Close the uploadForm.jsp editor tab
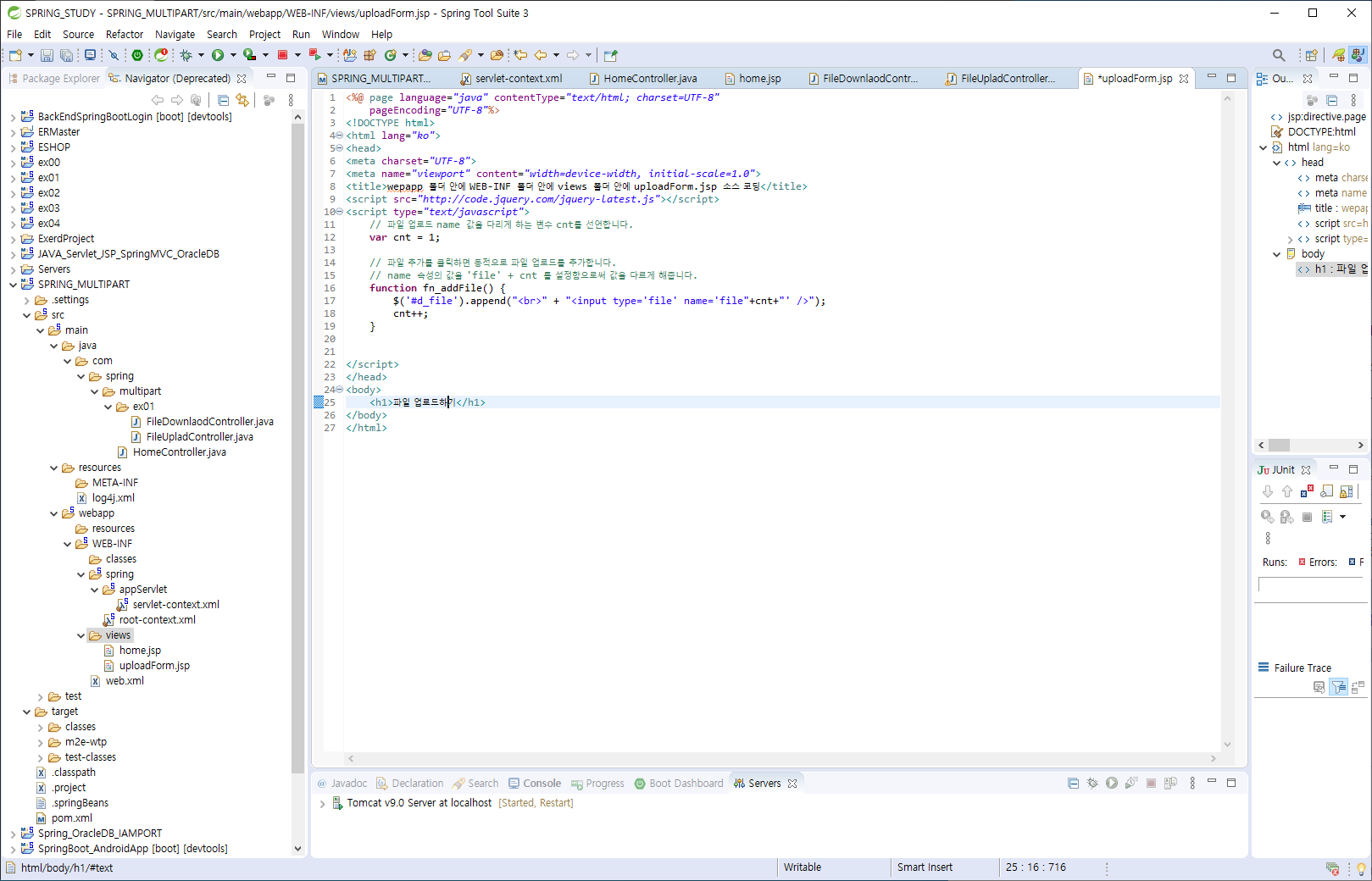 (x=1184, y=78)
